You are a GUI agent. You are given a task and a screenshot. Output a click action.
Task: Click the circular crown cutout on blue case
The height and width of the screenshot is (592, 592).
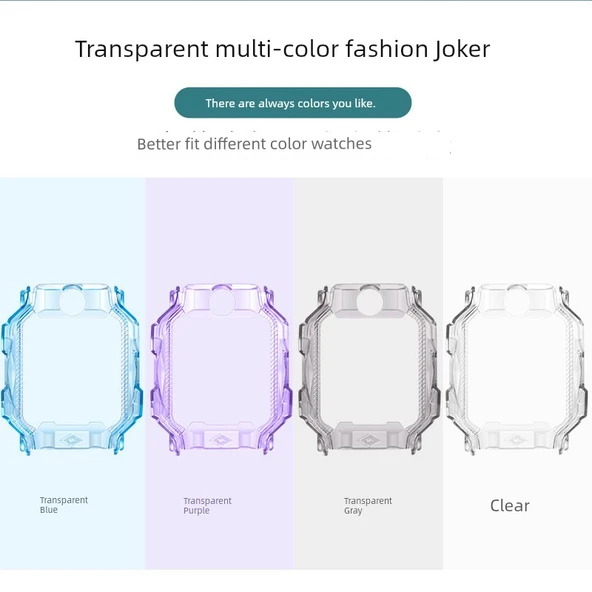74,301
